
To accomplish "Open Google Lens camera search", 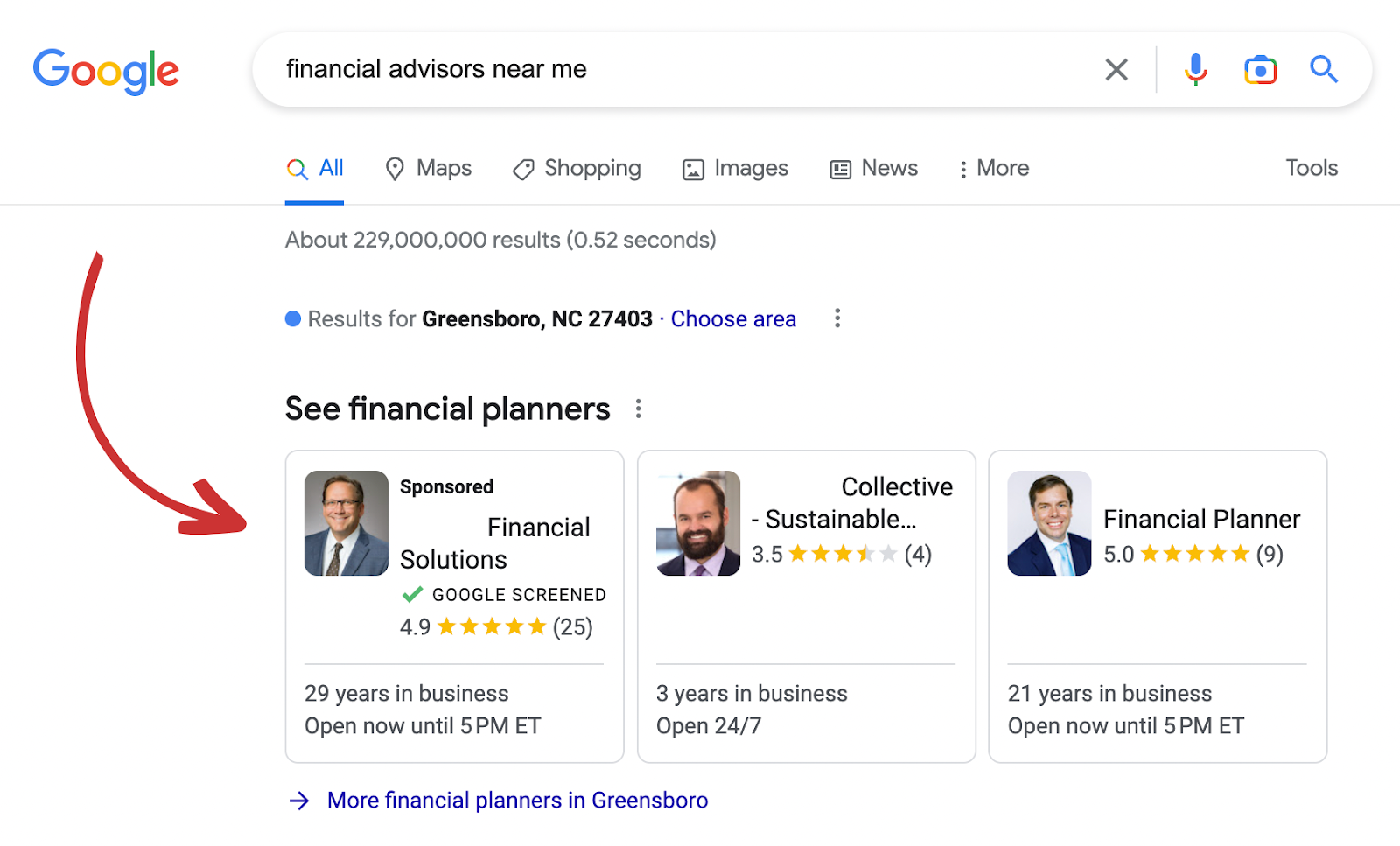I will click(x=1259, y=69).
